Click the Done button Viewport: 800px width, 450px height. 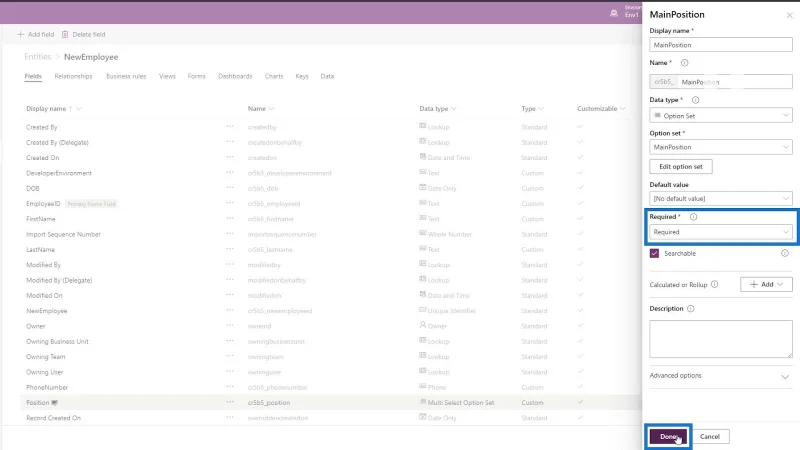point(668,437)
